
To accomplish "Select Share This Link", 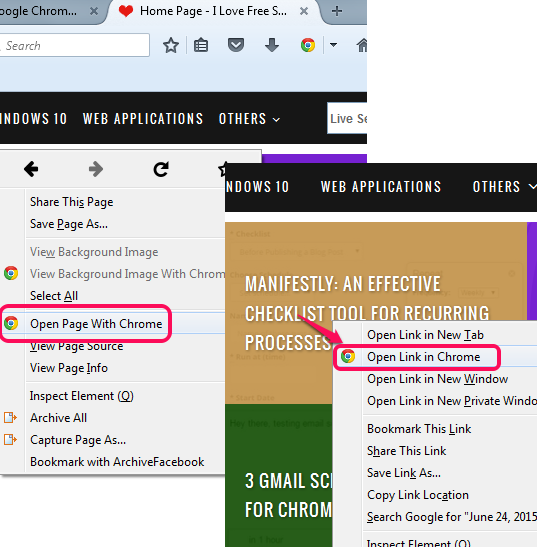I will coord(407,451).
